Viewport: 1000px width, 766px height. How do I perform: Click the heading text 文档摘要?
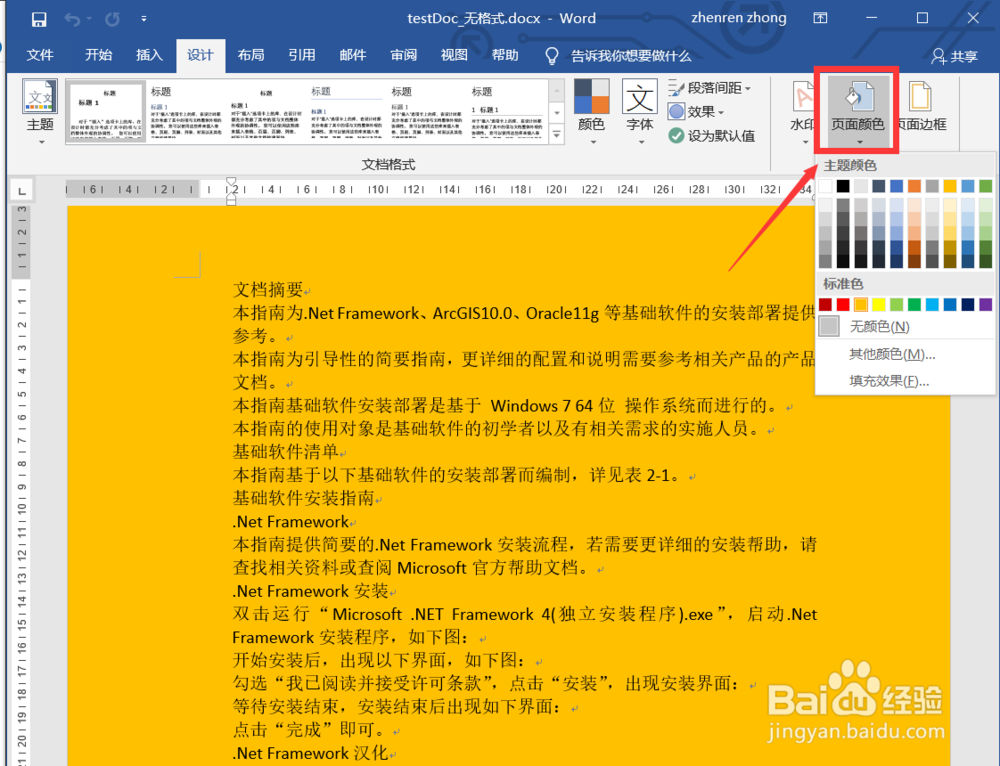point(268,290)
